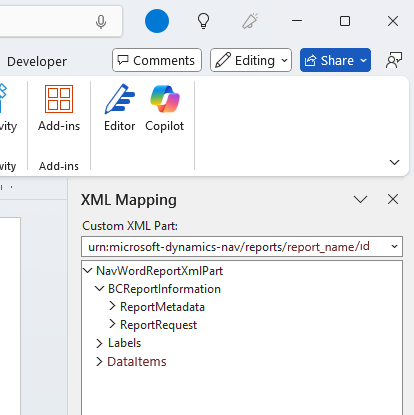Expand the DataItems node
Viewport: 414px width, 415px height.
tap(99, 361)
